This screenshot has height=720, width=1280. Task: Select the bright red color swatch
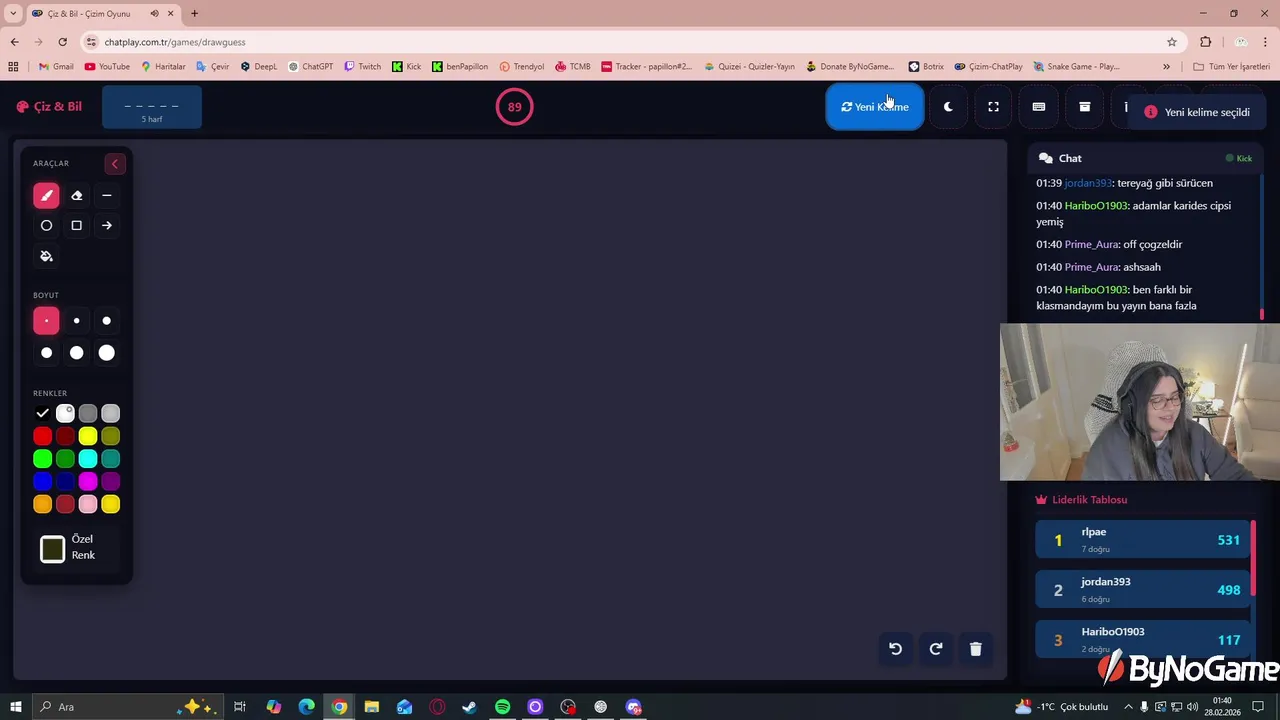click(x=42, y=436)
